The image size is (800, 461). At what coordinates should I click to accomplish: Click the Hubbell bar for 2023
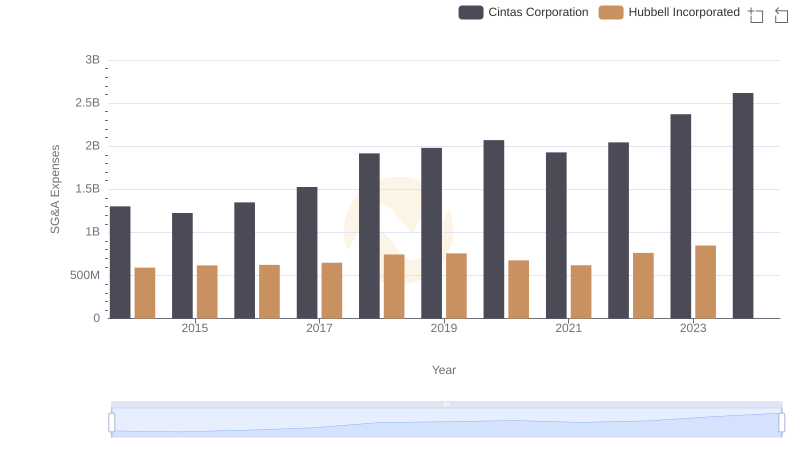pos(706,282)
